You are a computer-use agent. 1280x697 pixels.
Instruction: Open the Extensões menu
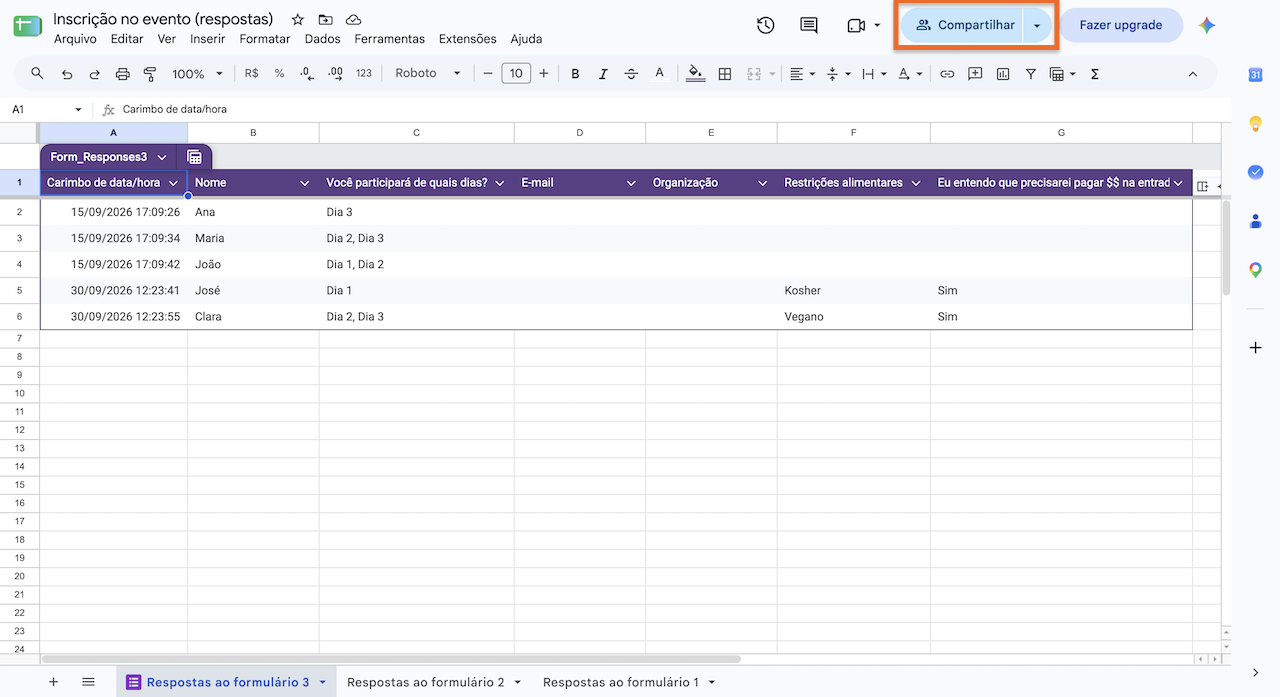click(x=467, y=39)
